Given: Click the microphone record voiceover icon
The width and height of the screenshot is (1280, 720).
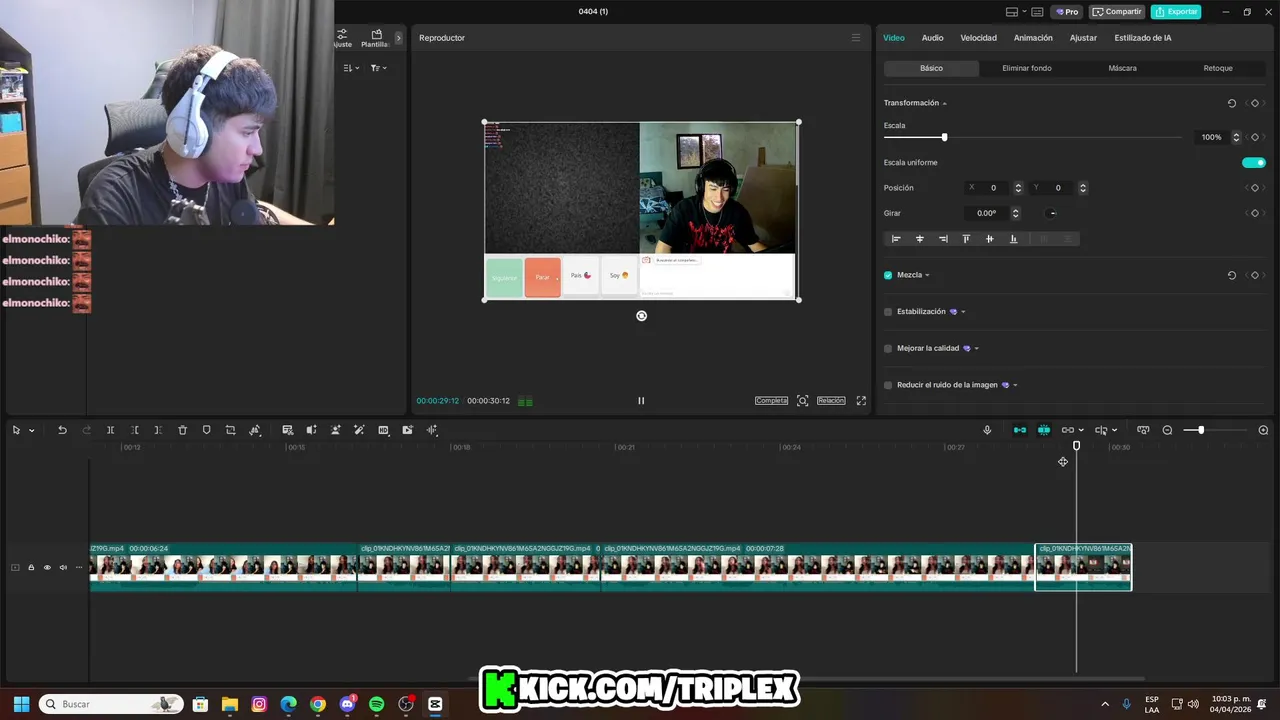Looking at the screenshot, I should [987, 430].
